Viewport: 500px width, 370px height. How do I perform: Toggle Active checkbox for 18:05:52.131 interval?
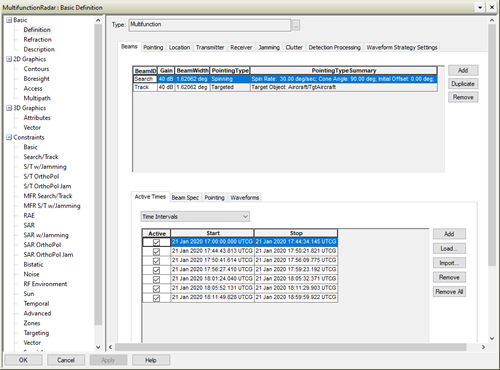[156, 289]
